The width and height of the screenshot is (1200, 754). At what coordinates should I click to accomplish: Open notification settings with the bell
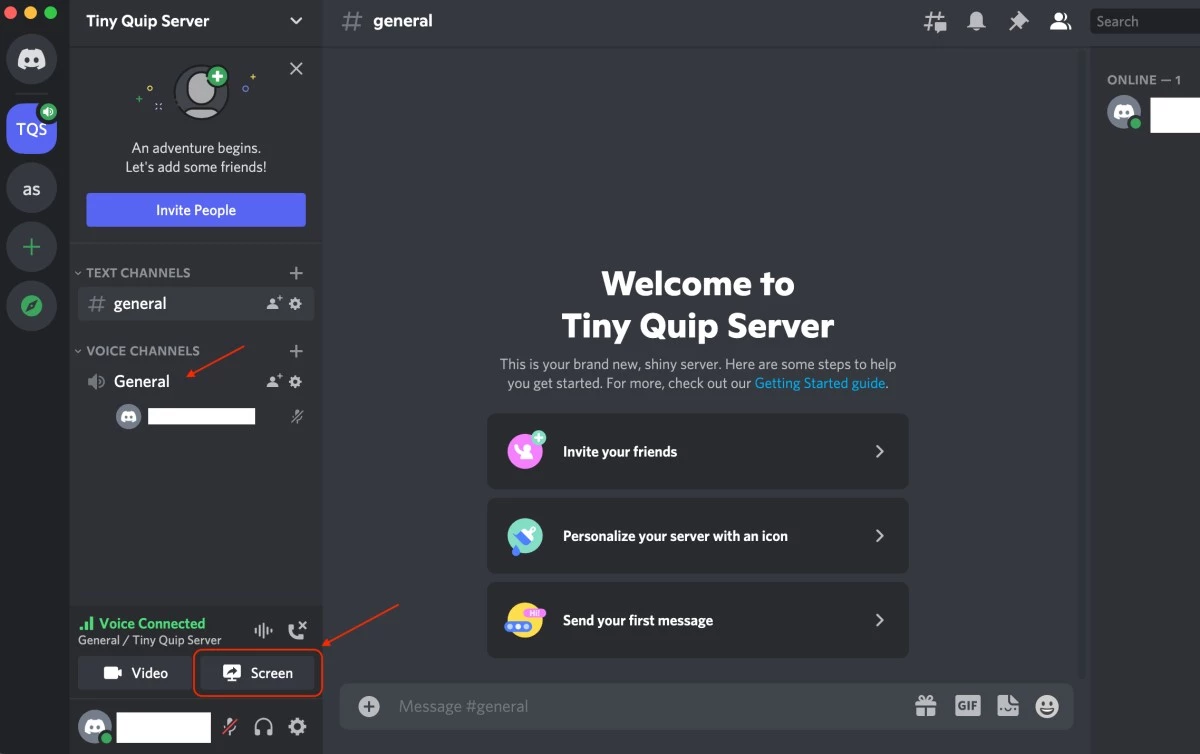point(976,20)
